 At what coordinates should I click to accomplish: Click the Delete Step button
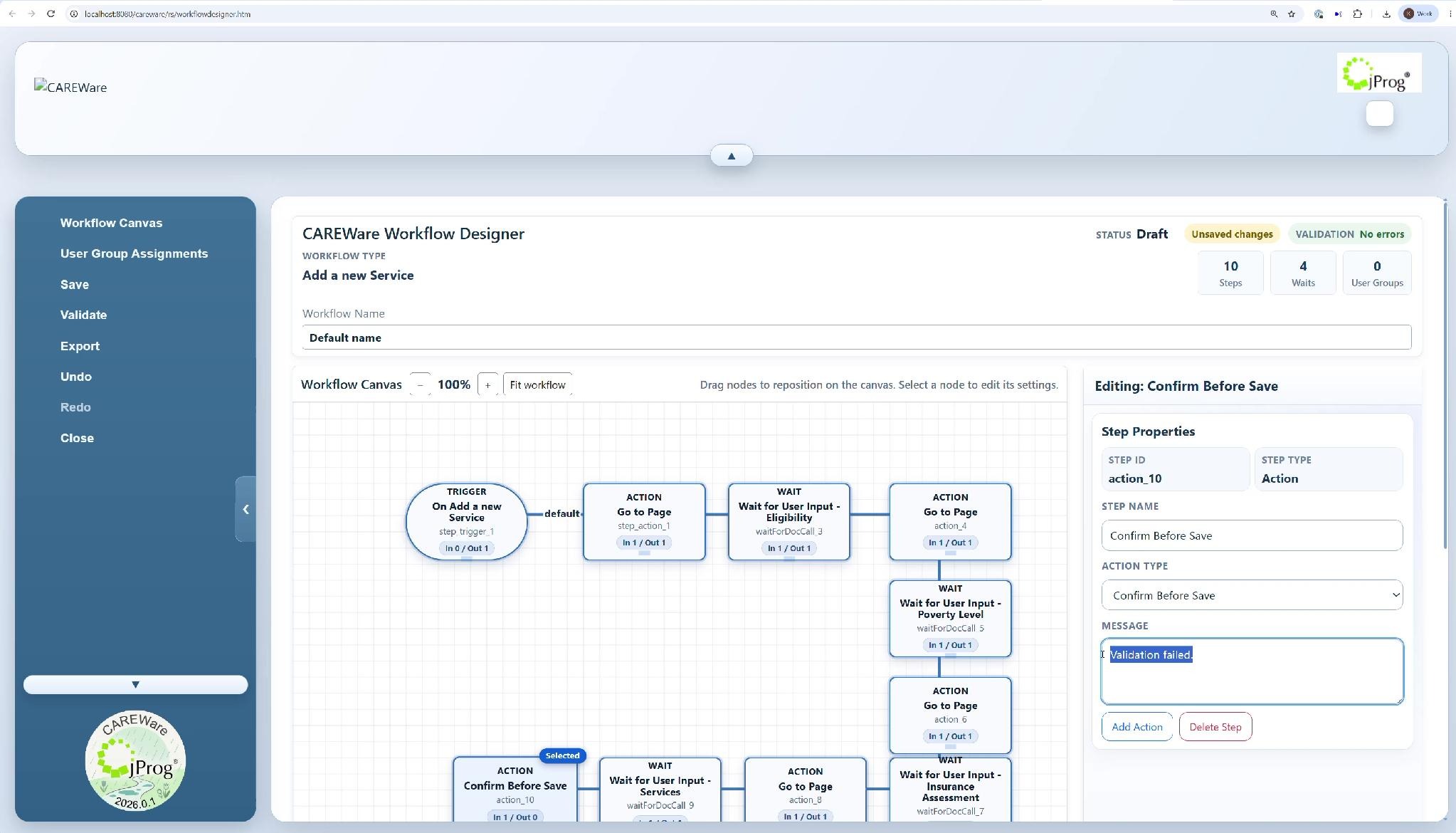tap(1215, 727)
